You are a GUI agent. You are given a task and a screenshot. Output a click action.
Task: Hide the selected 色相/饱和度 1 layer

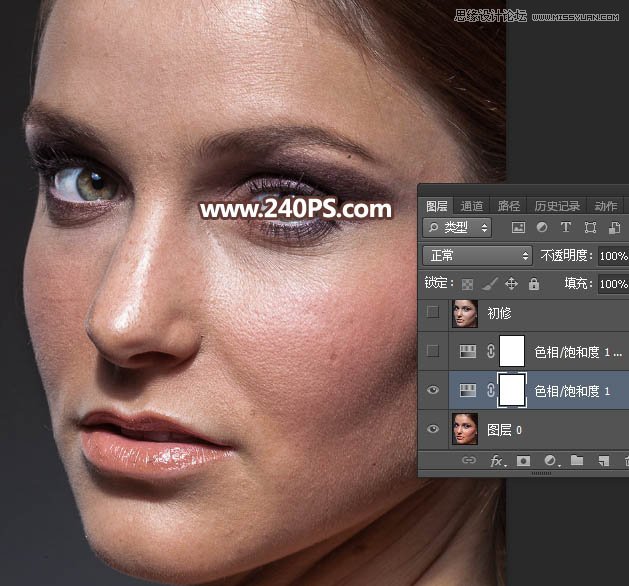pos(433,390)
